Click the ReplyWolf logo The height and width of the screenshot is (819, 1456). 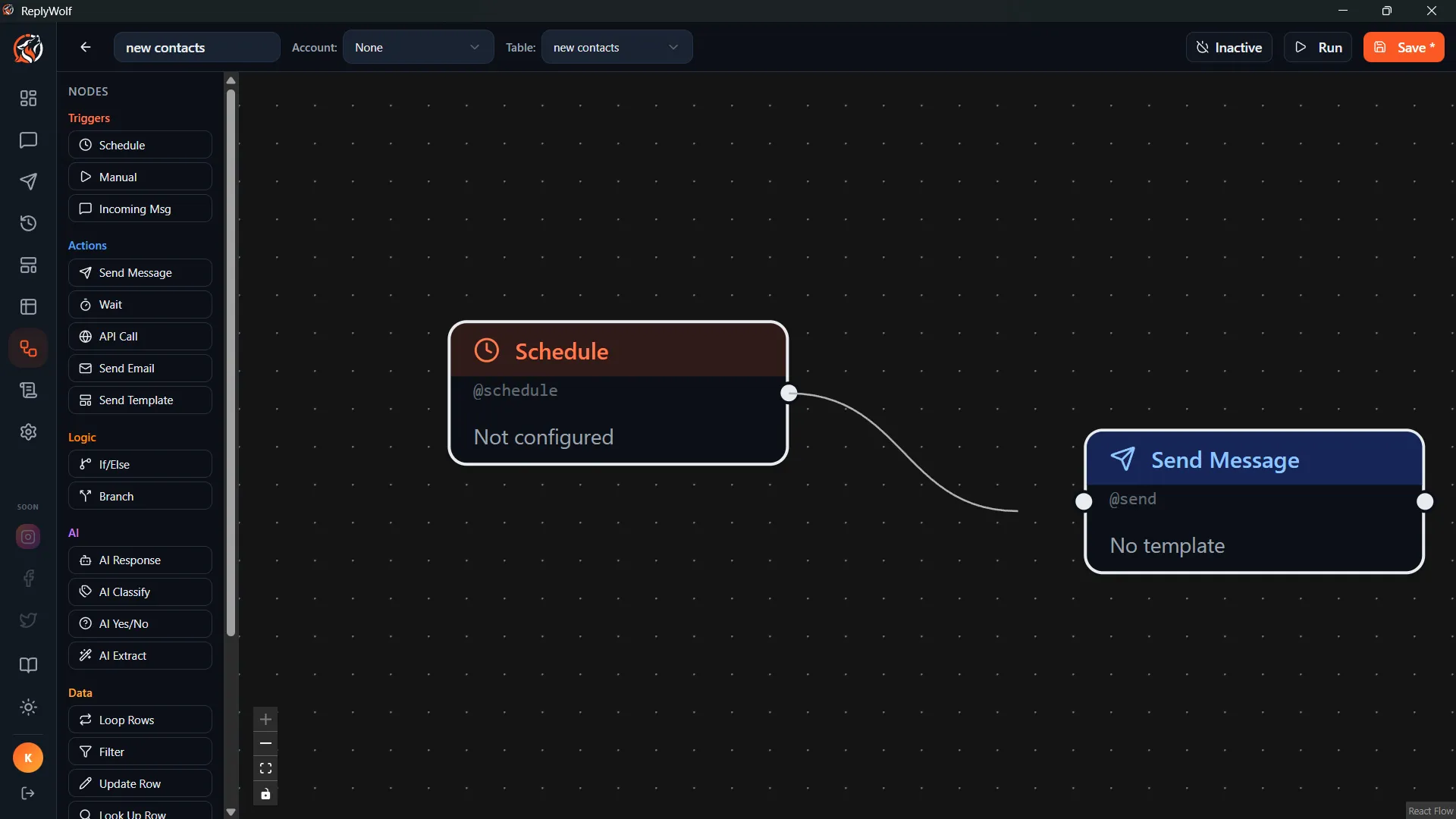pos(28,48)
